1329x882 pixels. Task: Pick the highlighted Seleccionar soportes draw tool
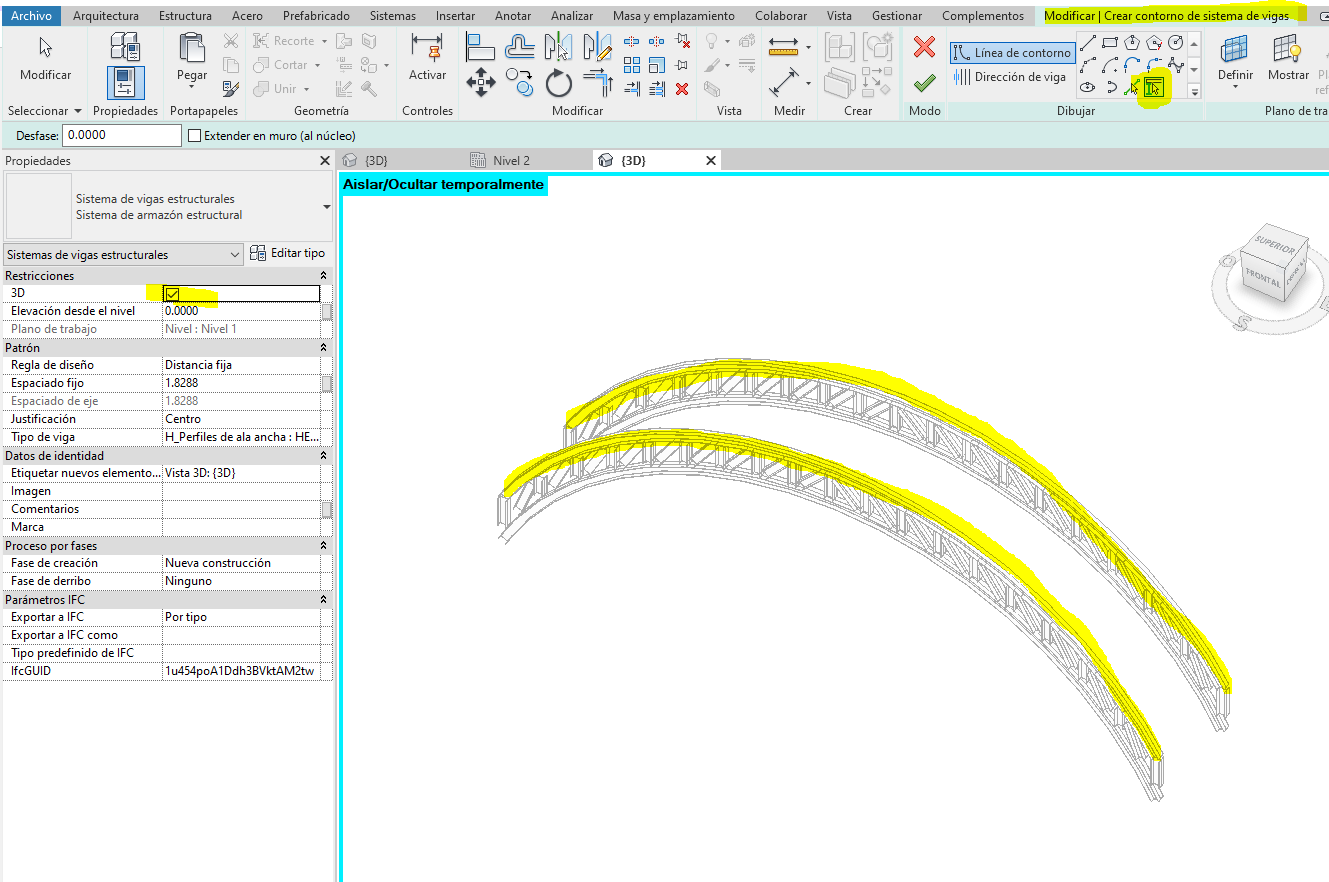1154,88
